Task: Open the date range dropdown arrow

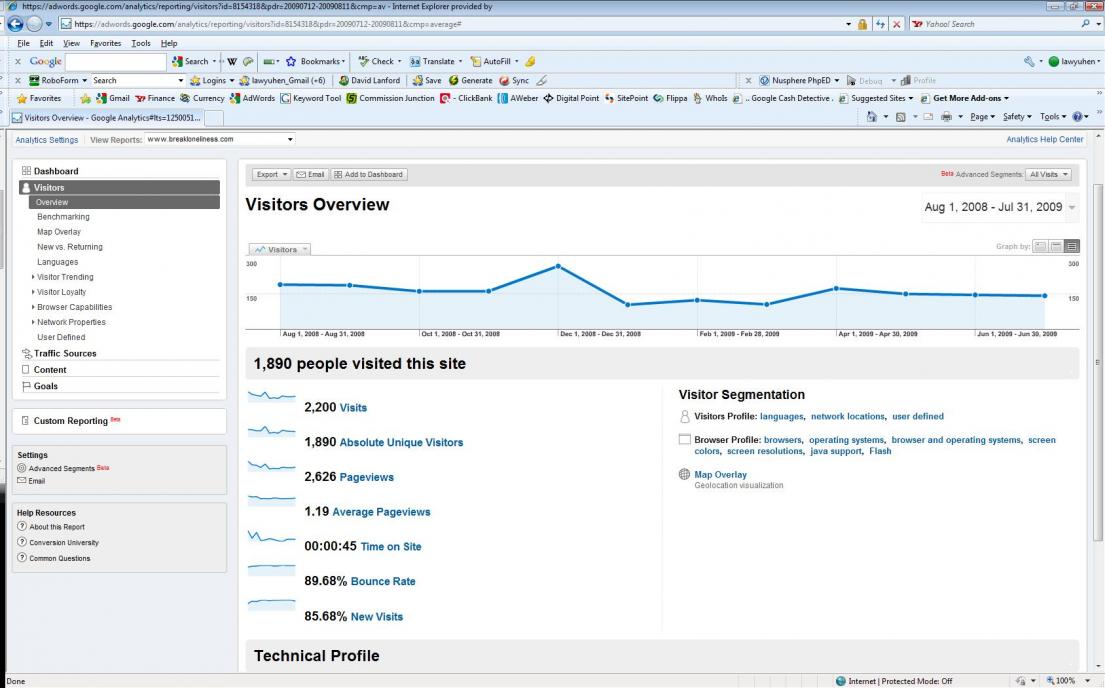Action: pyautogui.click(x=1072, y=207)
